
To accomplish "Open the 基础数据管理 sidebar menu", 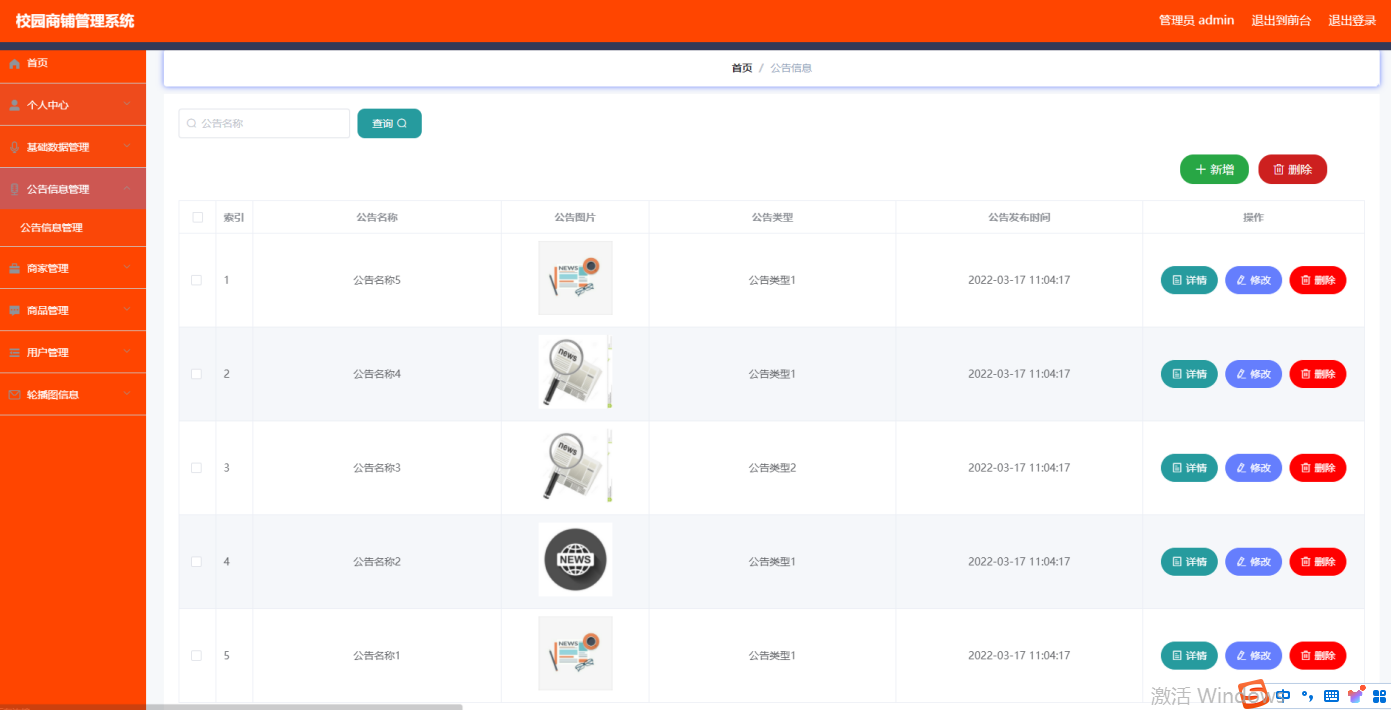I will click(x=73, y=147).
